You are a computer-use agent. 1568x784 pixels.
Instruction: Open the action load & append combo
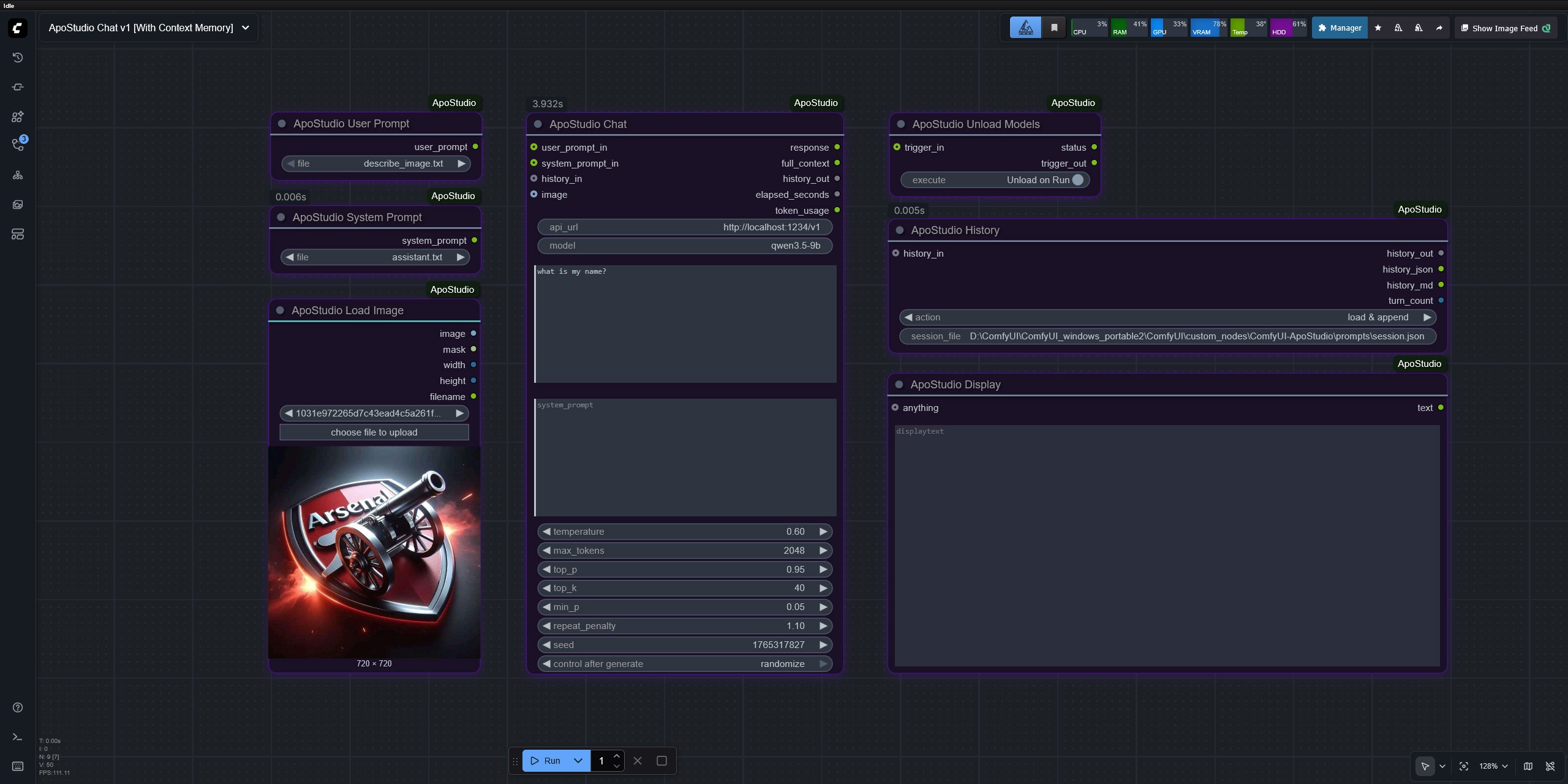(x=1167, y=317)
